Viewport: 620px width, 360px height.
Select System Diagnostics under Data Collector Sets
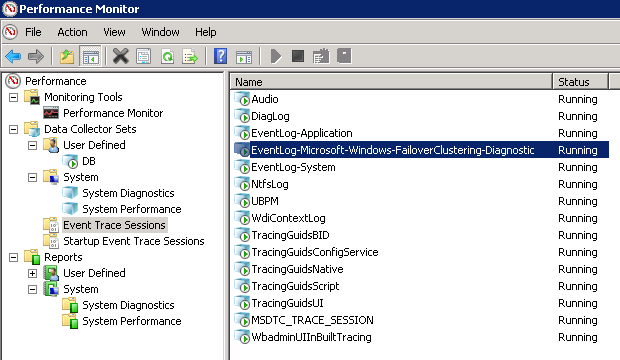tap(128, 193)
